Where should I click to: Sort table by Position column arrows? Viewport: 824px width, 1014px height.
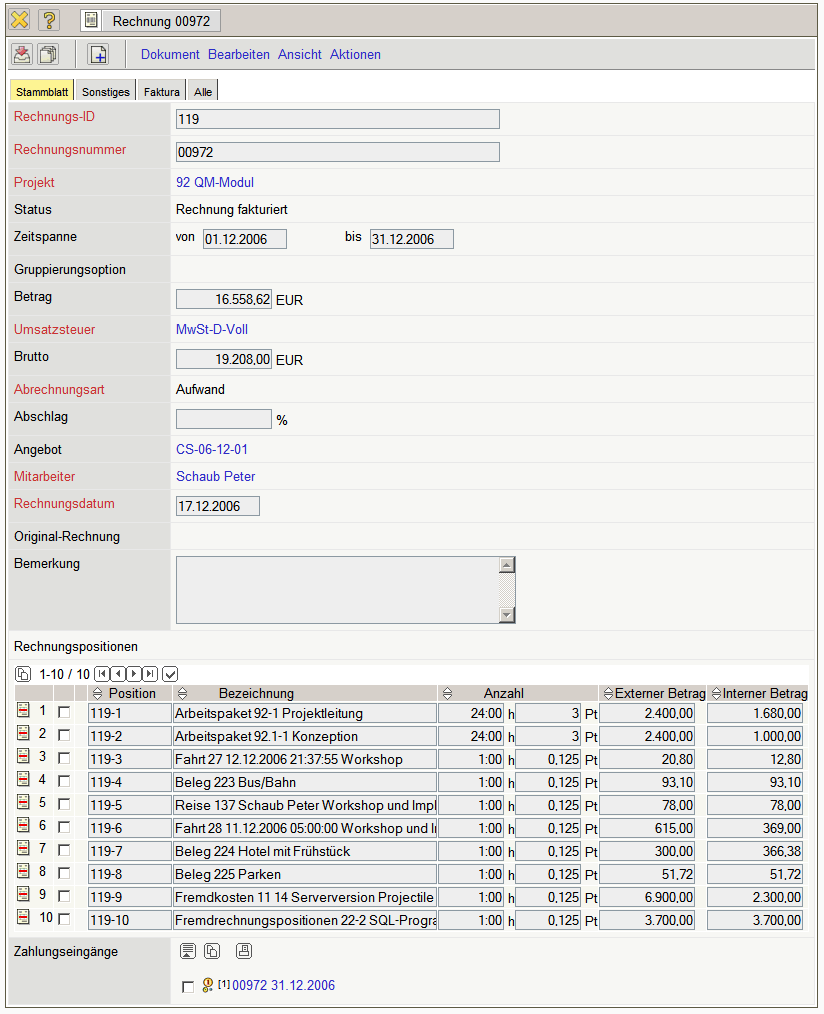[97, 693]
